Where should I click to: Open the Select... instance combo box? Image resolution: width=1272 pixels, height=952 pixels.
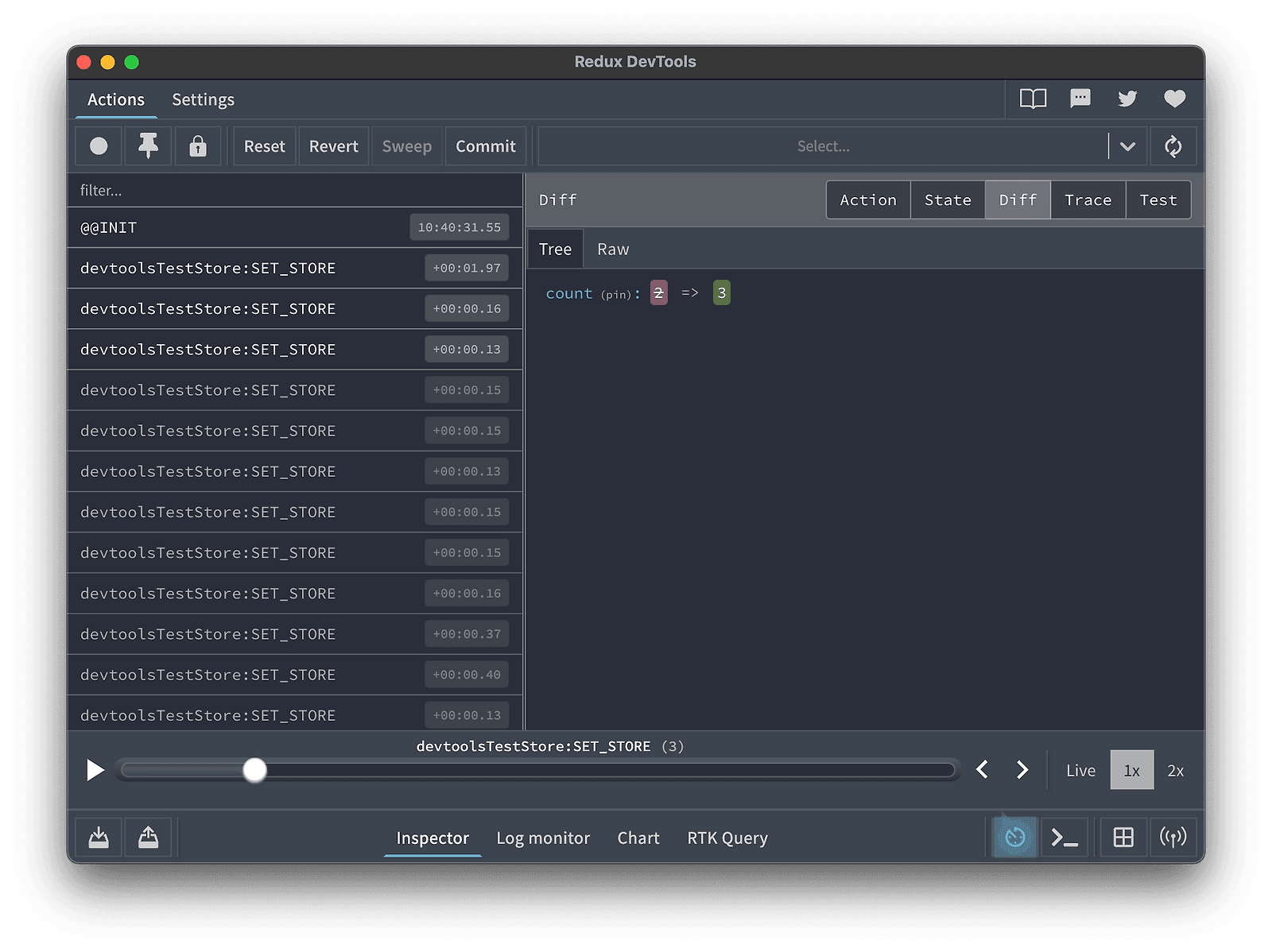pyautogui.click(x=823, y=146)
